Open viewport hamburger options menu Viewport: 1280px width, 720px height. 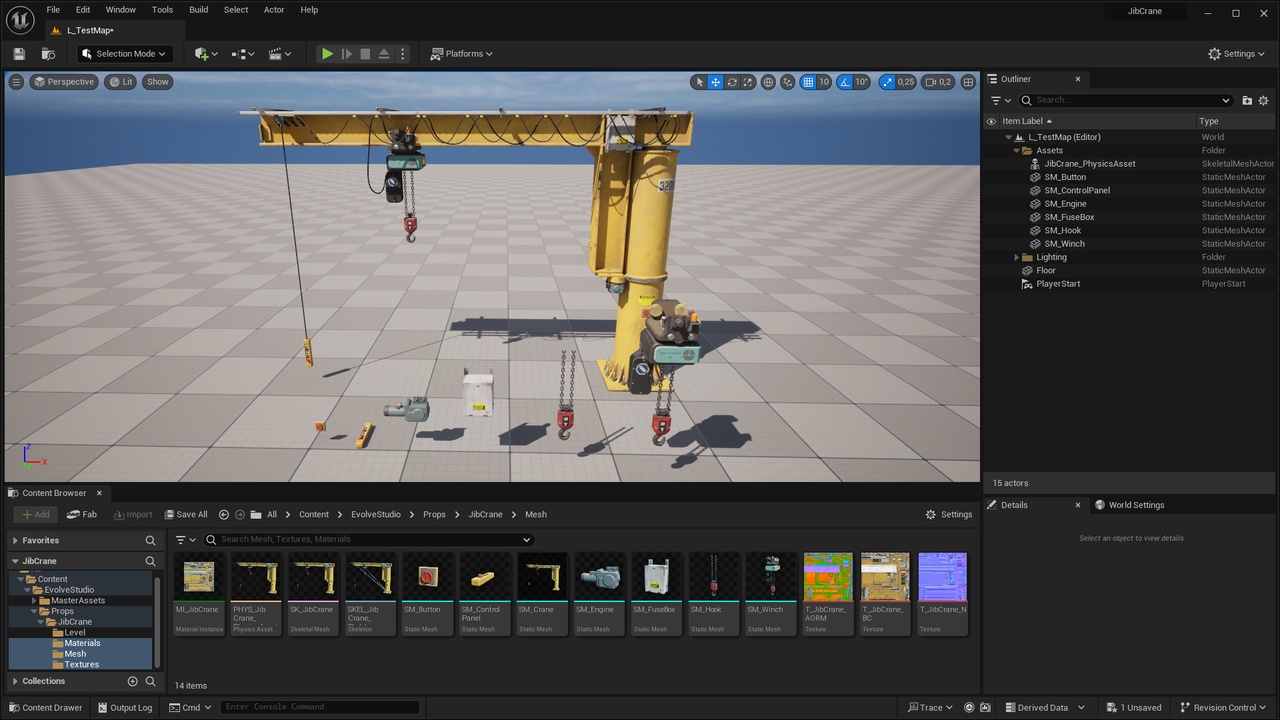click(x=16, y=82)
